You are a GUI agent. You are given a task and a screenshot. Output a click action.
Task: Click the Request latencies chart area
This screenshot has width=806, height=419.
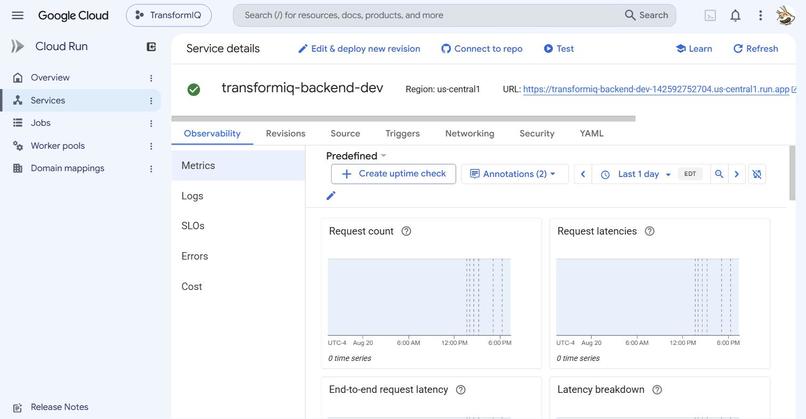[648, 297]
